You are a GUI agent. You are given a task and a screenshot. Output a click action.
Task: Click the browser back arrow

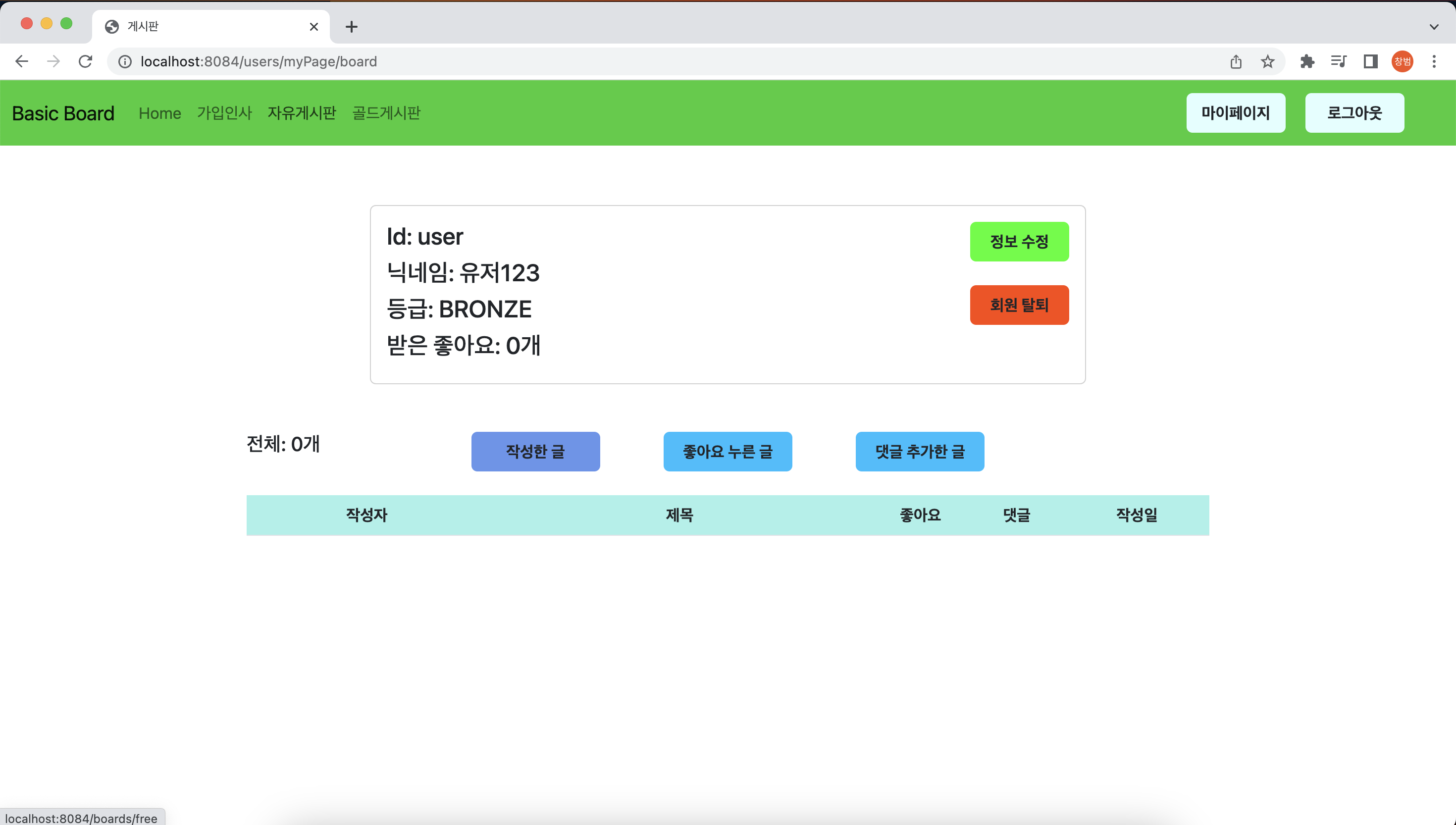pyautogui.click(x=21, y=61)
